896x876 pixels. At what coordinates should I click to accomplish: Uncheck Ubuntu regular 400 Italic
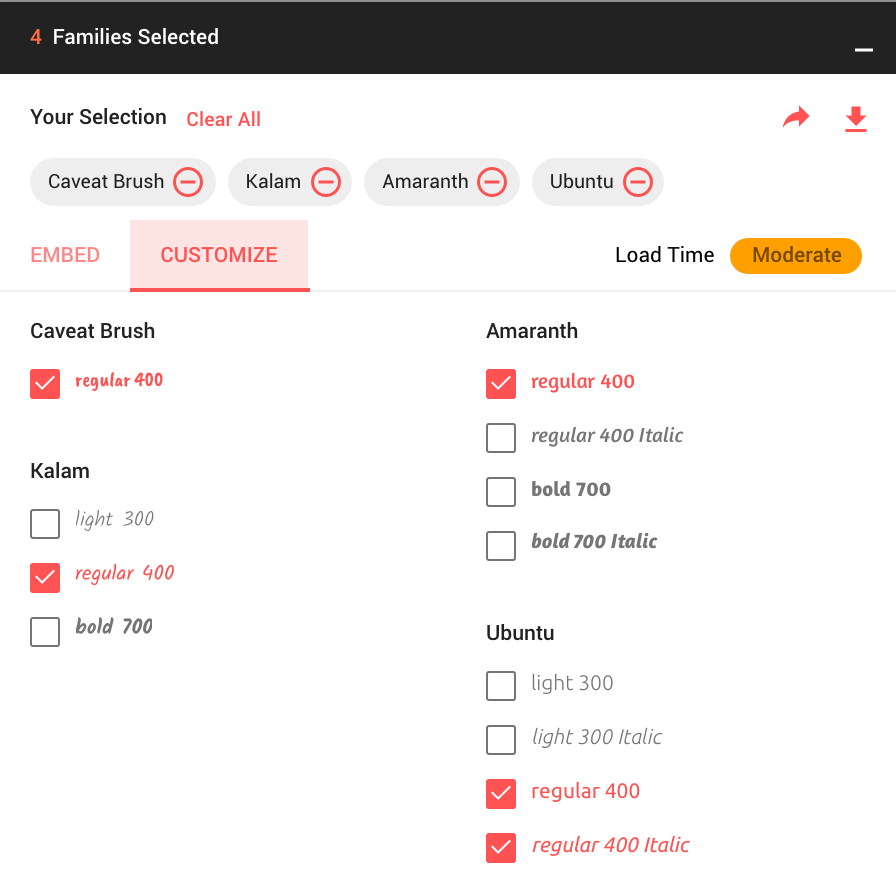coord(501,847)
